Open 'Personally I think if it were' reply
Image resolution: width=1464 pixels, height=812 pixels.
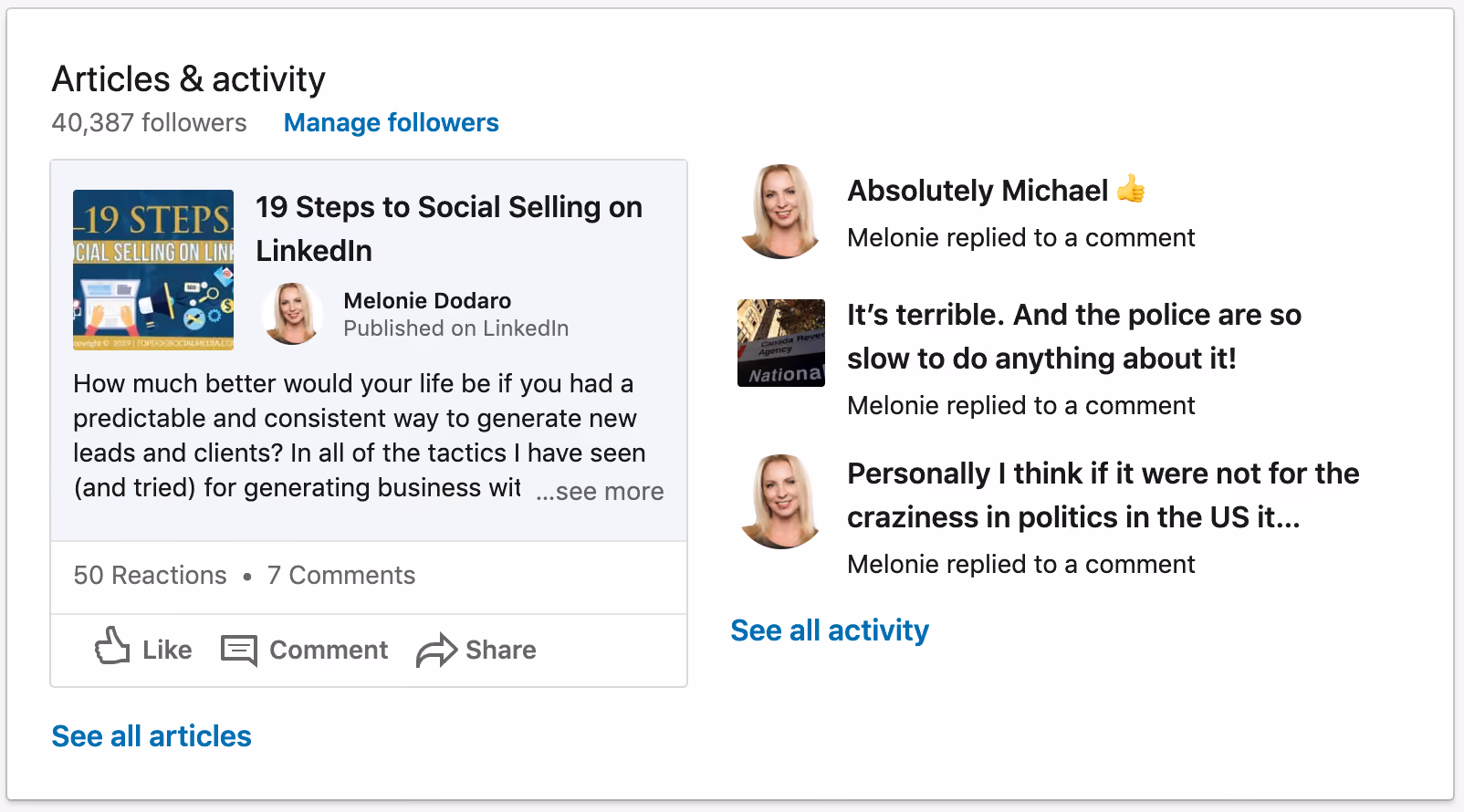click(x=1103, y=495)
